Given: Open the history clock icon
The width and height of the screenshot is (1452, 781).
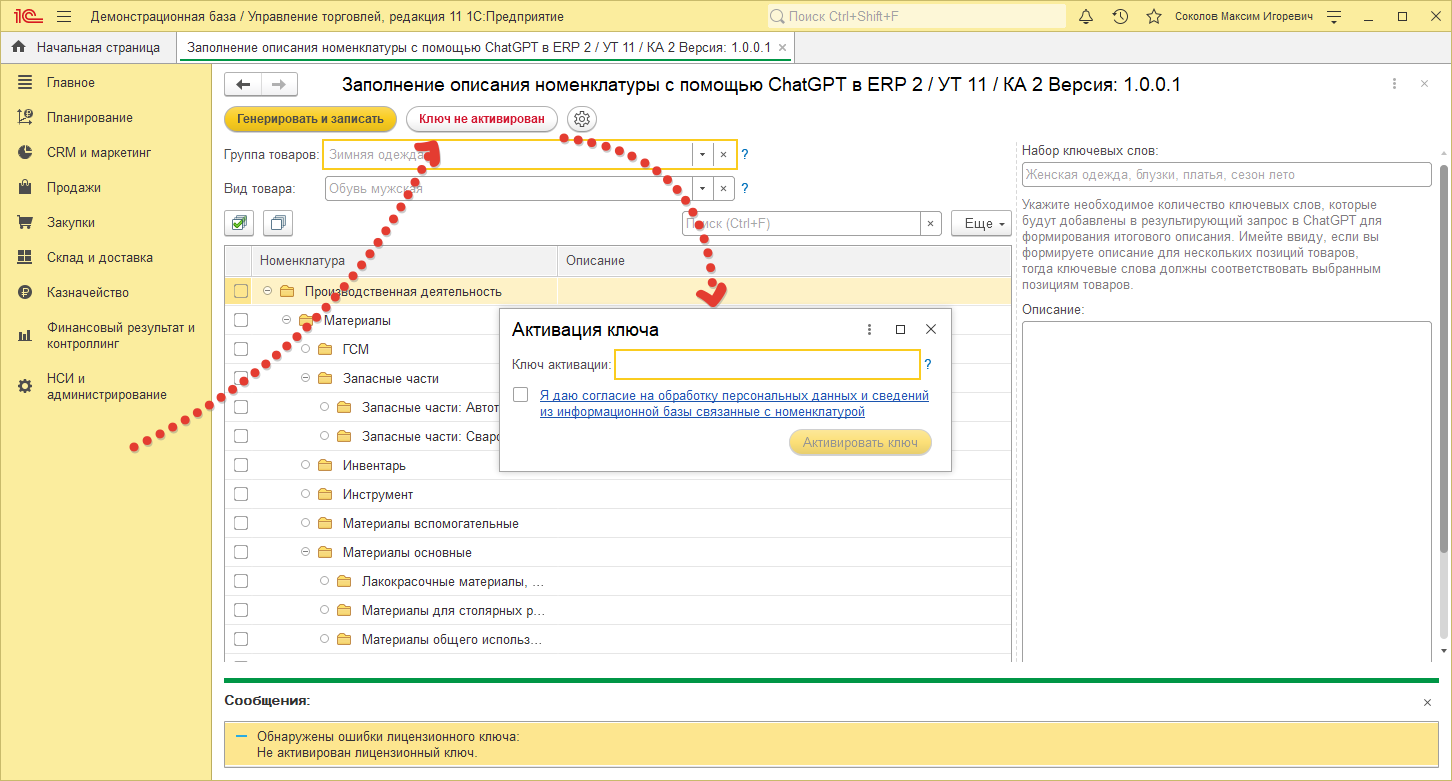Looking at the screenshot, I should 1120,17.
